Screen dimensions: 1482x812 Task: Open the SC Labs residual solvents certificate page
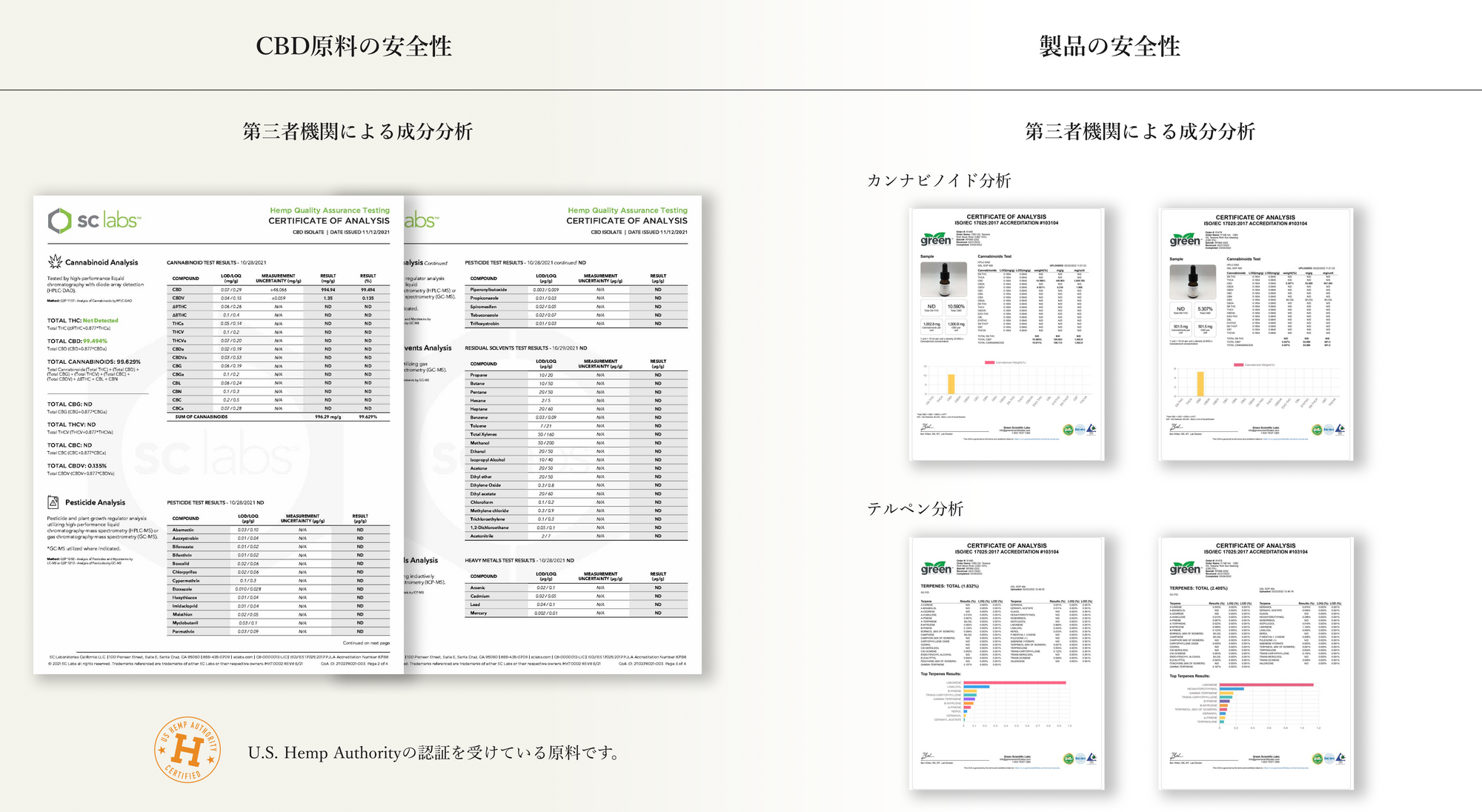(x=553, y=435)
